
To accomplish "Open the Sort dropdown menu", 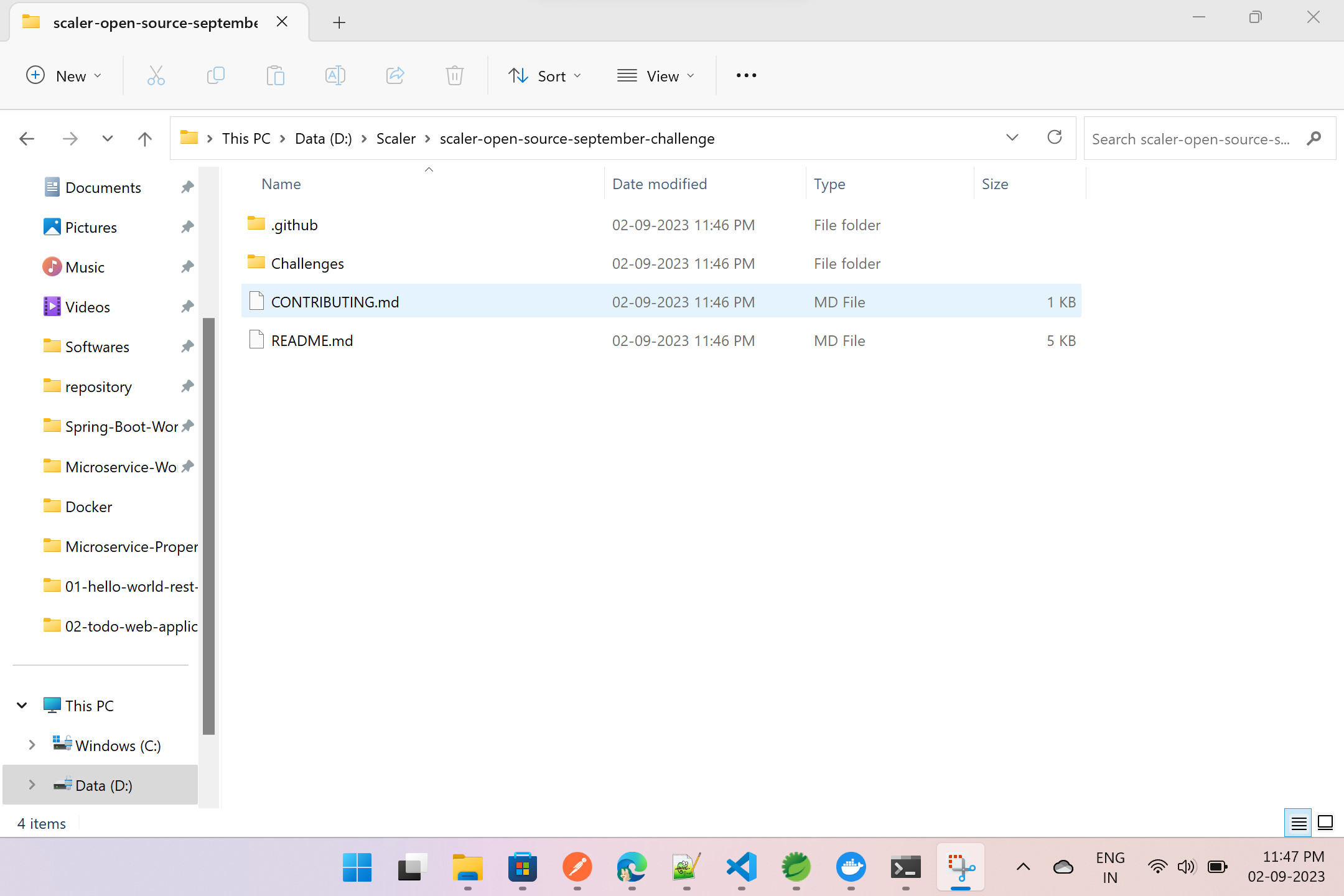I will 546,75.
